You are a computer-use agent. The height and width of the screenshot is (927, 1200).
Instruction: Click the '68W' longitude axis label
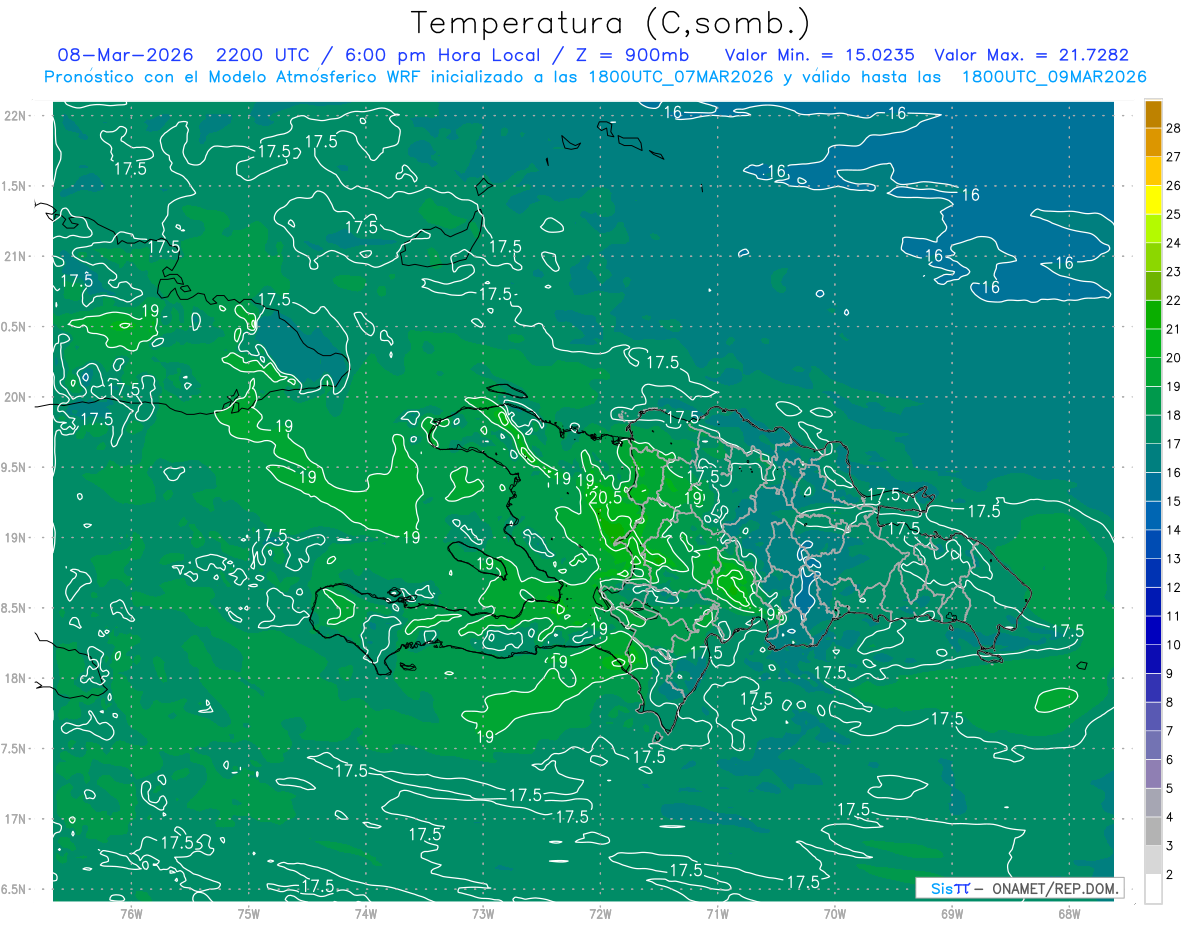point(1068,913)
